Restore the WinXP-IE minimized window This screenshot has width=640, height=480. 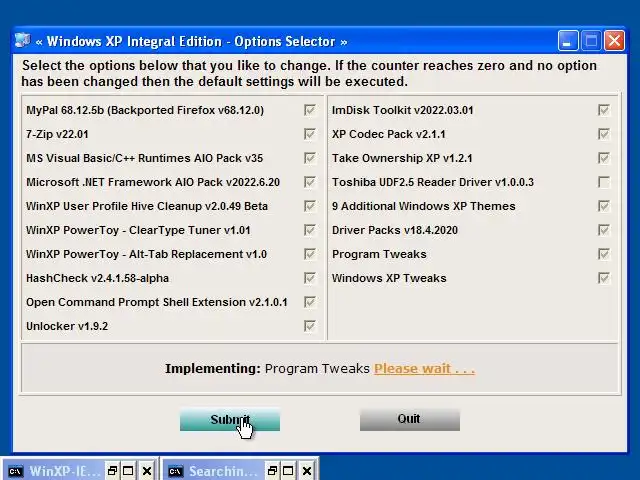click(x=112, y=471)
